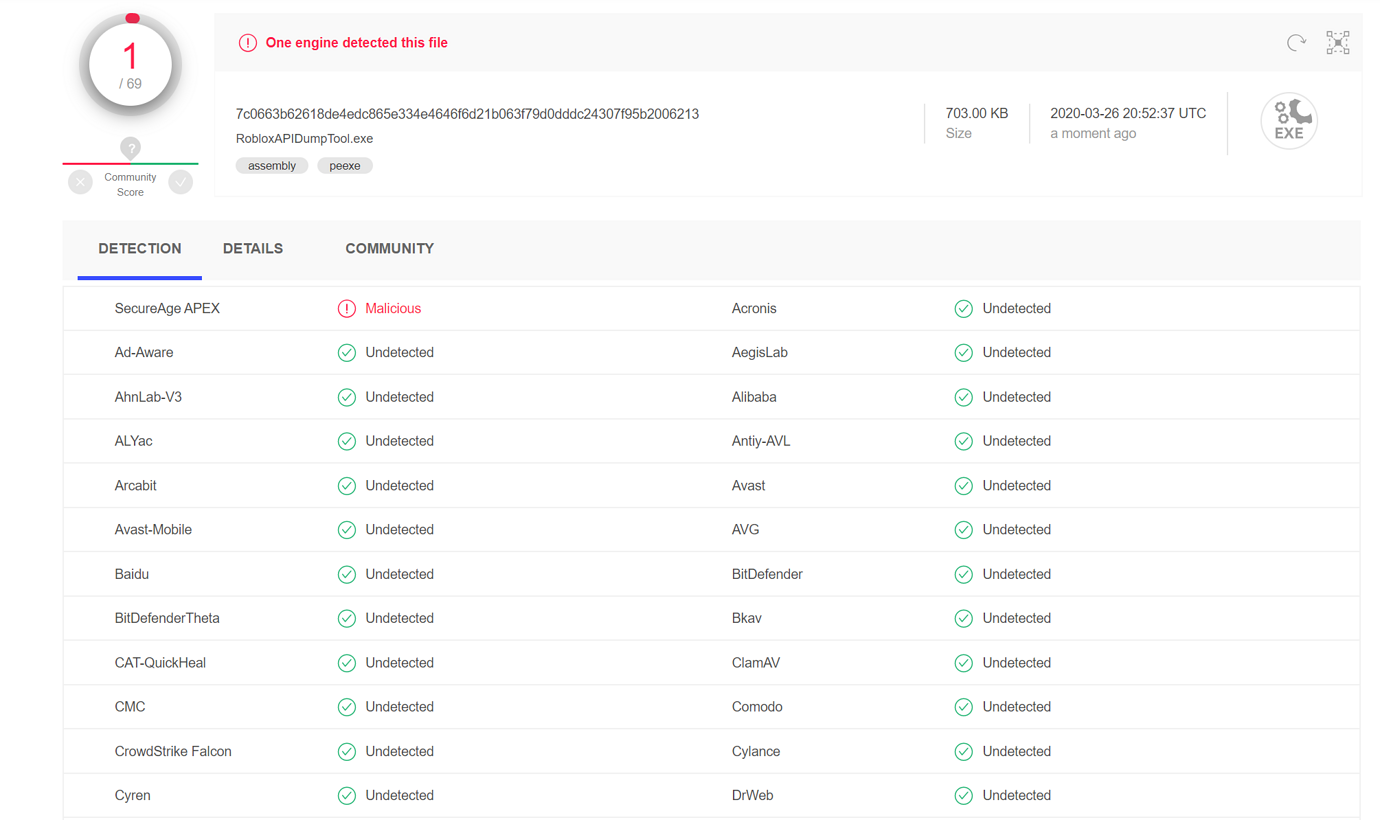Viewport: 1380px width, 820px height.
Task: Open the peexe tag
Action: pos(345,165)
